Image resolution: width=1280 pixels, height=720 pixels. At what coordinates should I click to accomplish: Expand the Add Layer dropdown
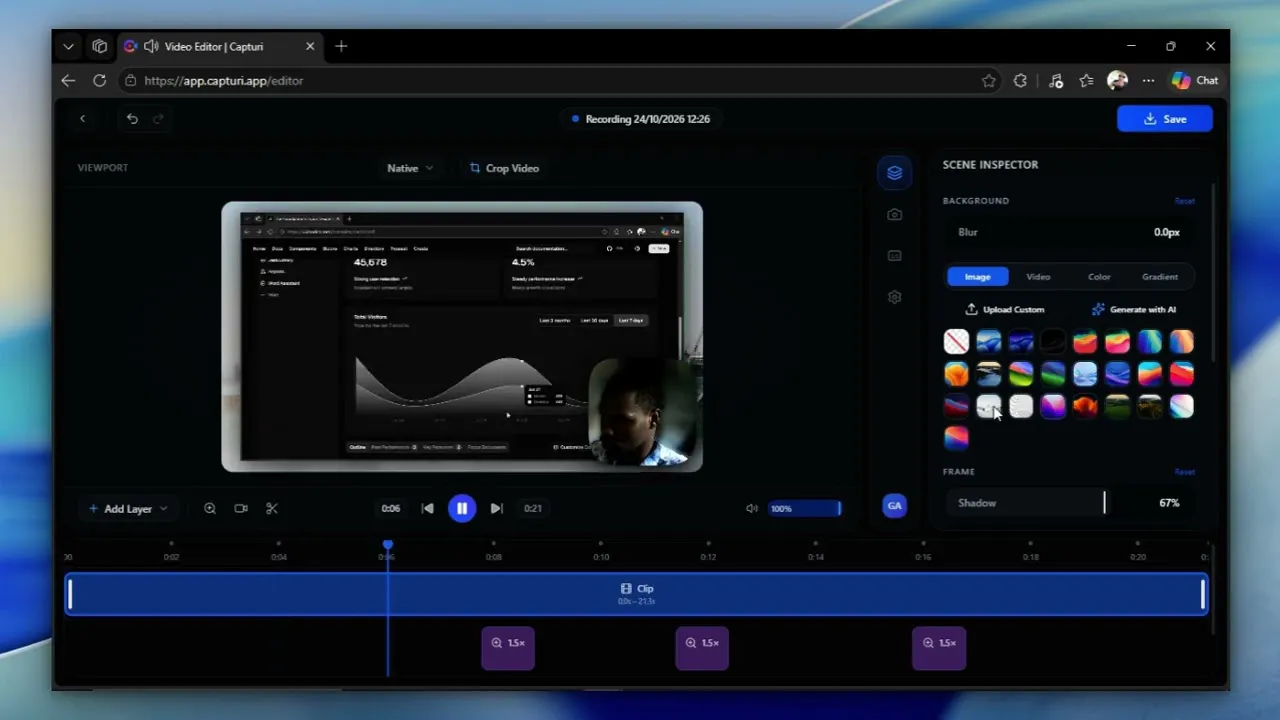coord(128,509)
